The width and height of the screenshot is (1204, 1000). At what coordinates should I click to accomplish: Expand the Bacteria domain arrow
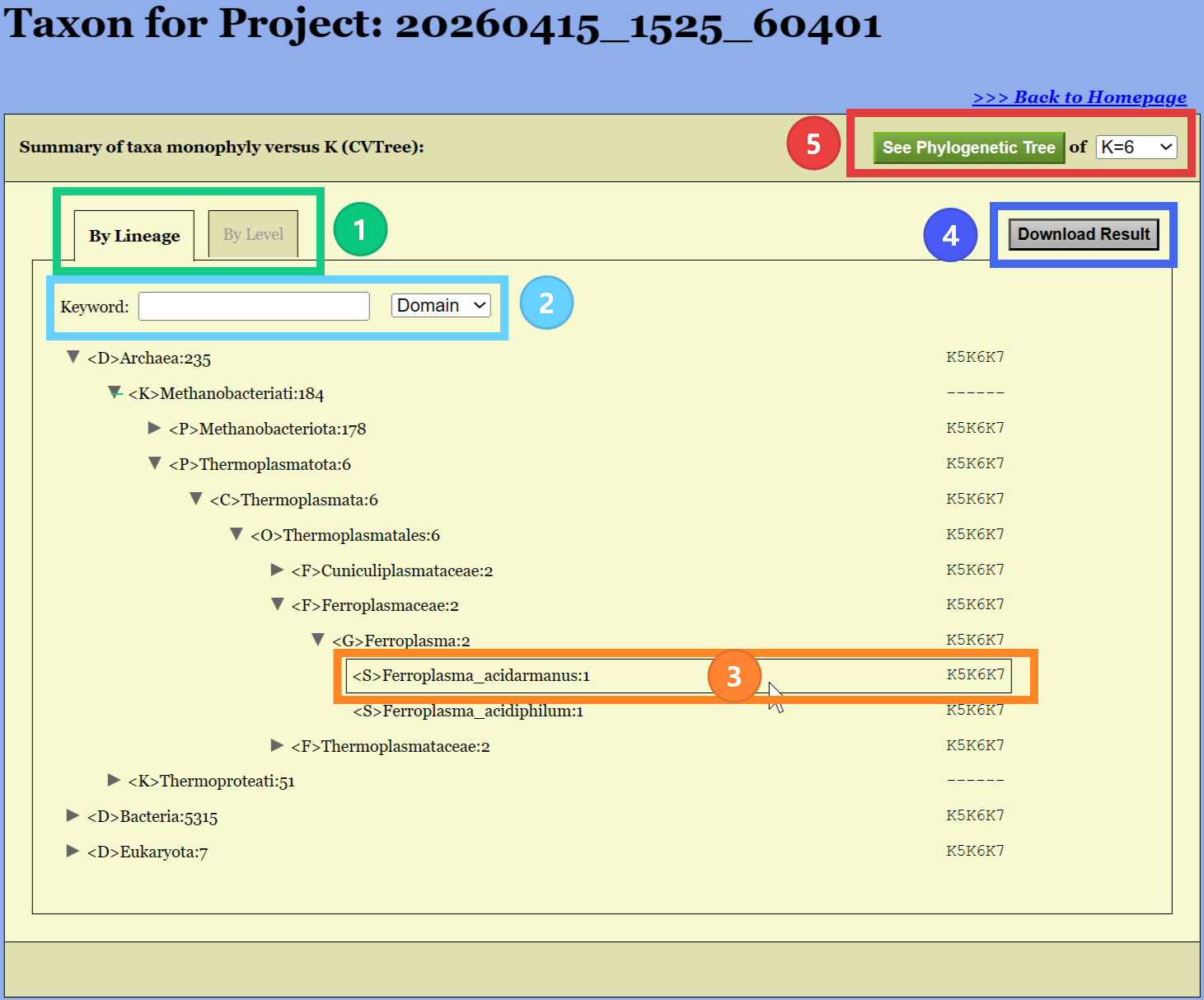click(x=73, y=815)
